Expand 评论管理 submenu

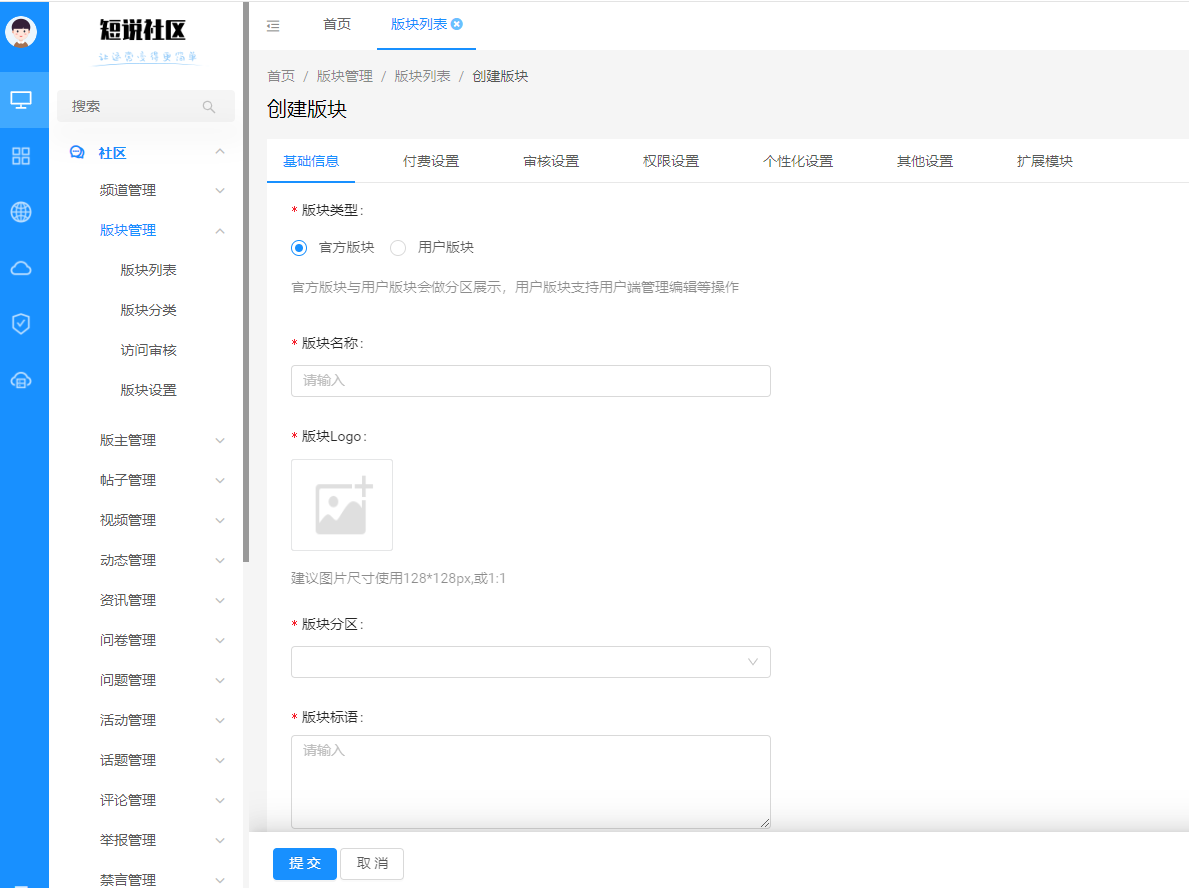pyautogui.click(x=220, y=800)
